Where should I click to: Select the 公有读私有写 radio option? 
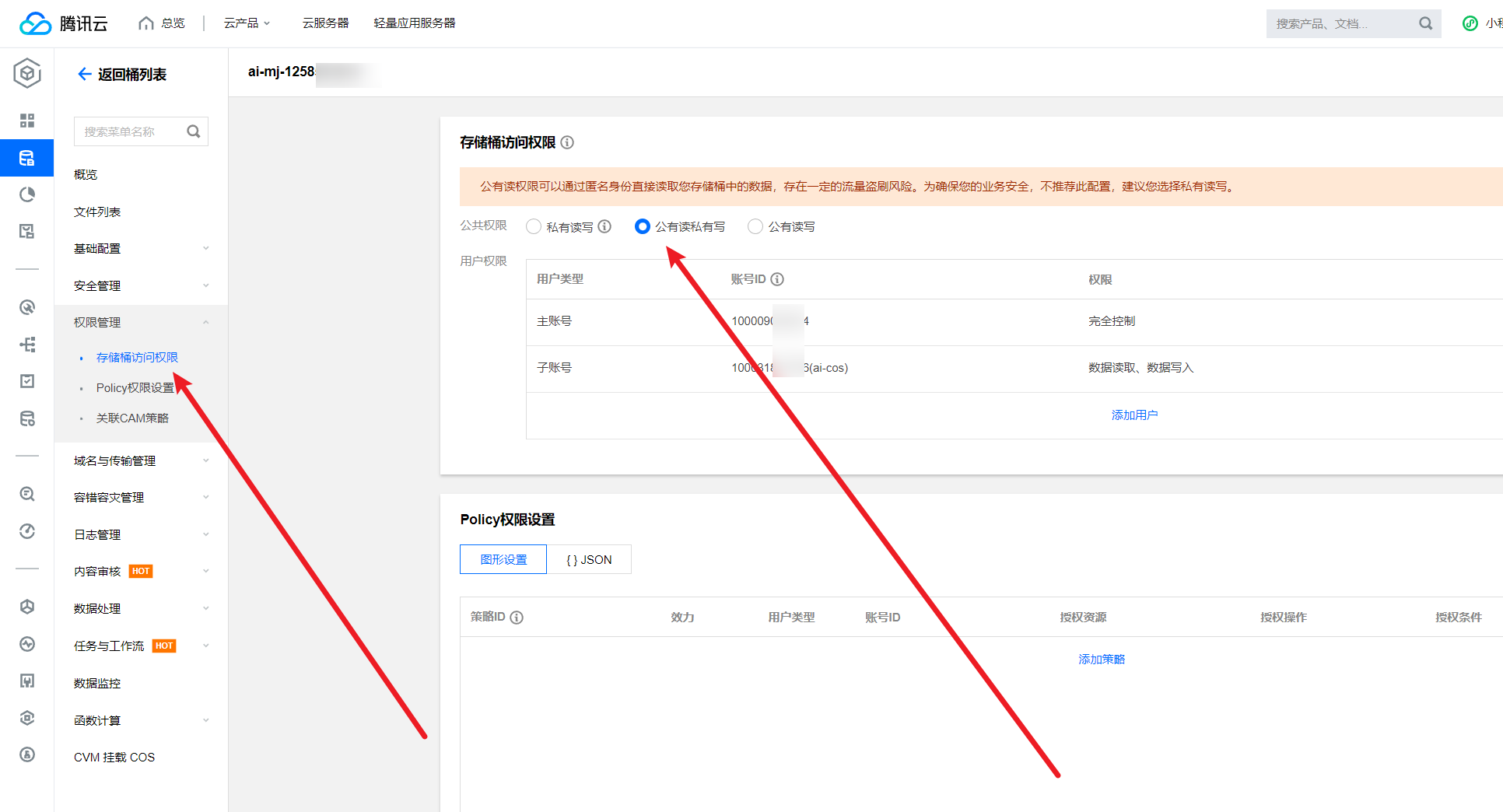pos(643,226)
